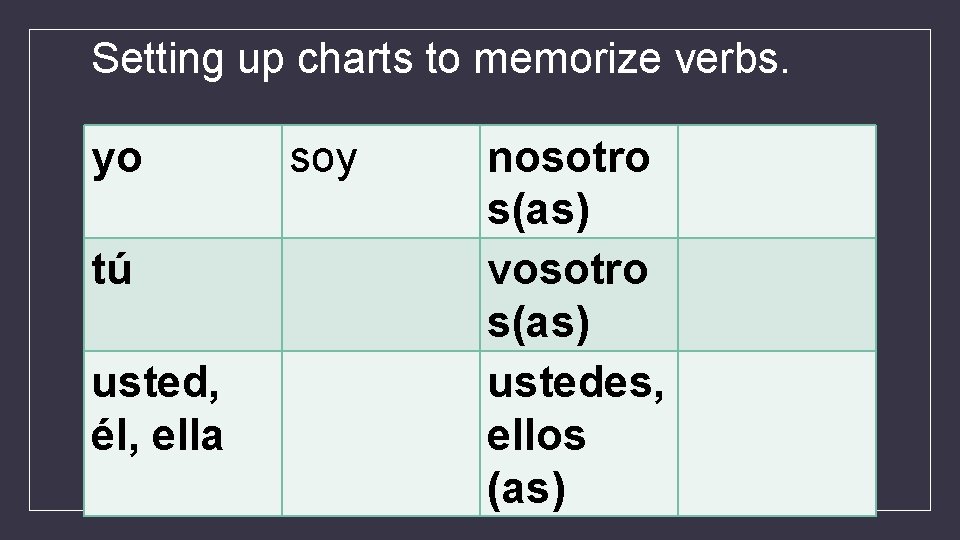This screenshot has width=960, height=540.
Task: Click the word 'ellos' in the table
Action: click(536, 436)
